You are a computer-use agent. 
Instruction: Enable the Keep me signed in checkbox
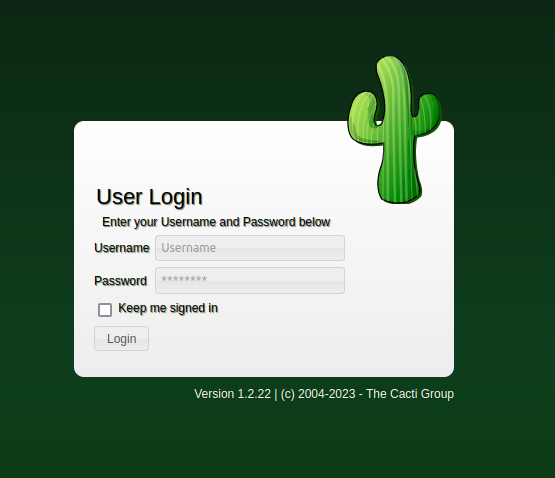pyautogui.click(x=105, y=309)
